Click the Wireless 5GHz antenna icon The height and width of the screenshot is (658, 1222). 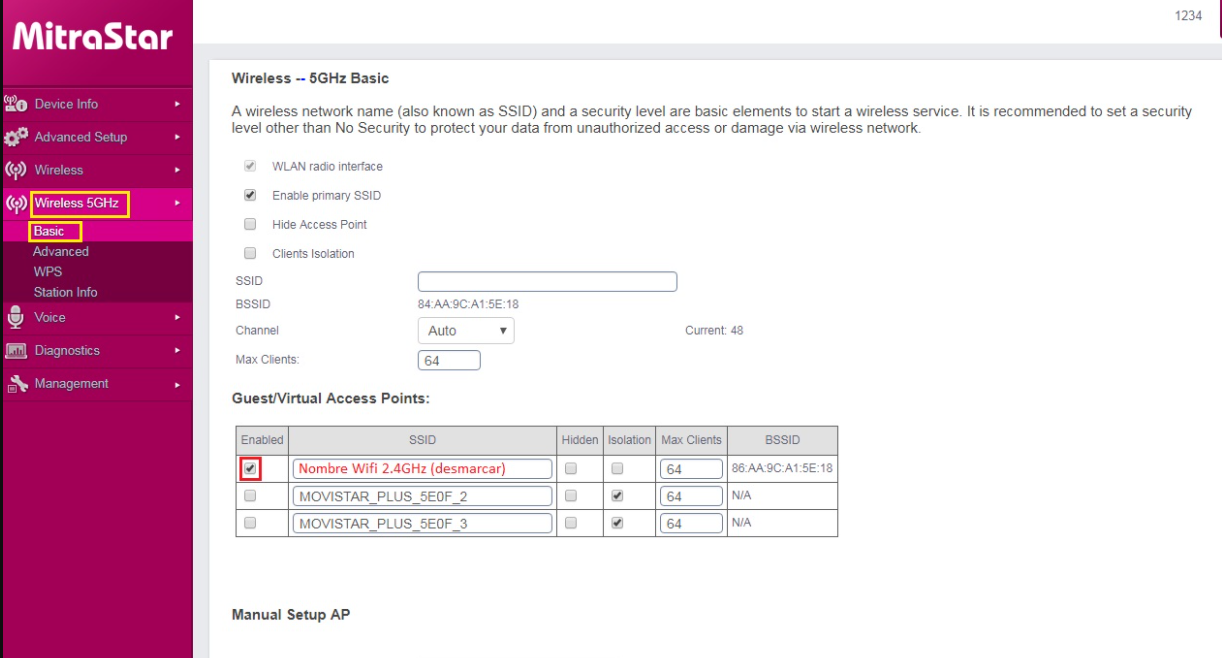[15, 204]
